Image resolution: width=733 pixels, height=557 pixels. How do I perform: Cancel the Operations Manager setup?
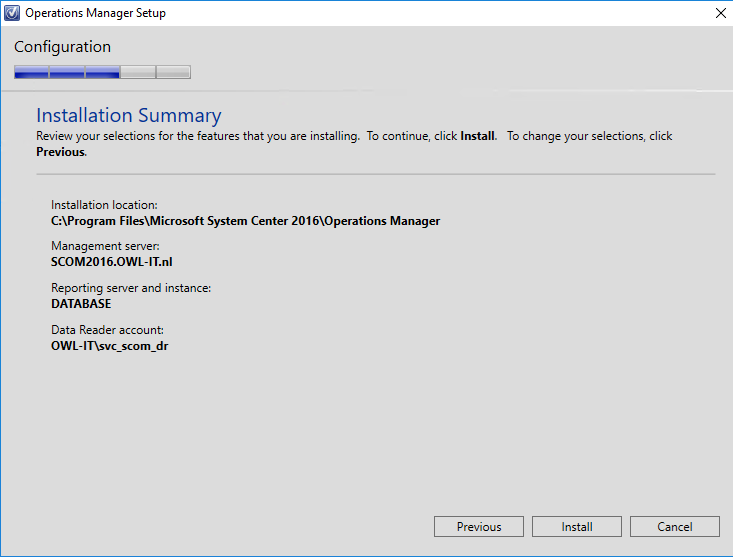click(675, 527)
